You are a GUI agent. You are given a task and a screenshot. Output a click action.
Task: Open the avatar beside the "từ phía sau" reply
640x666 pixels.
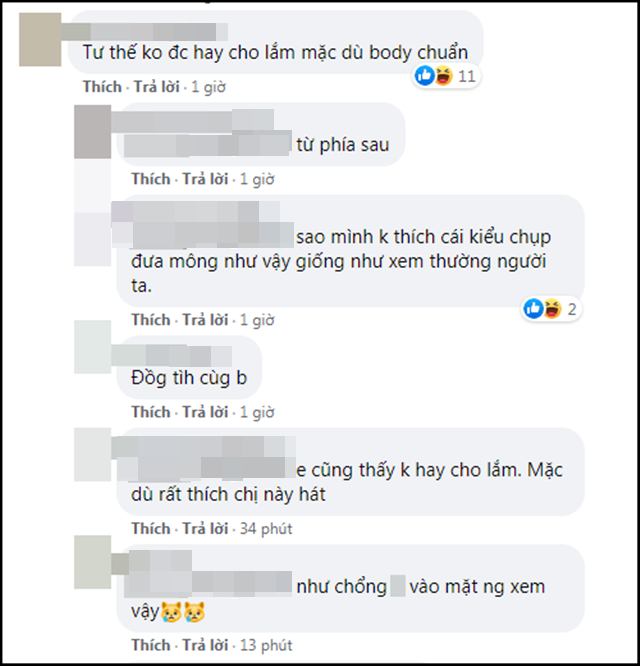pos(93,130)
